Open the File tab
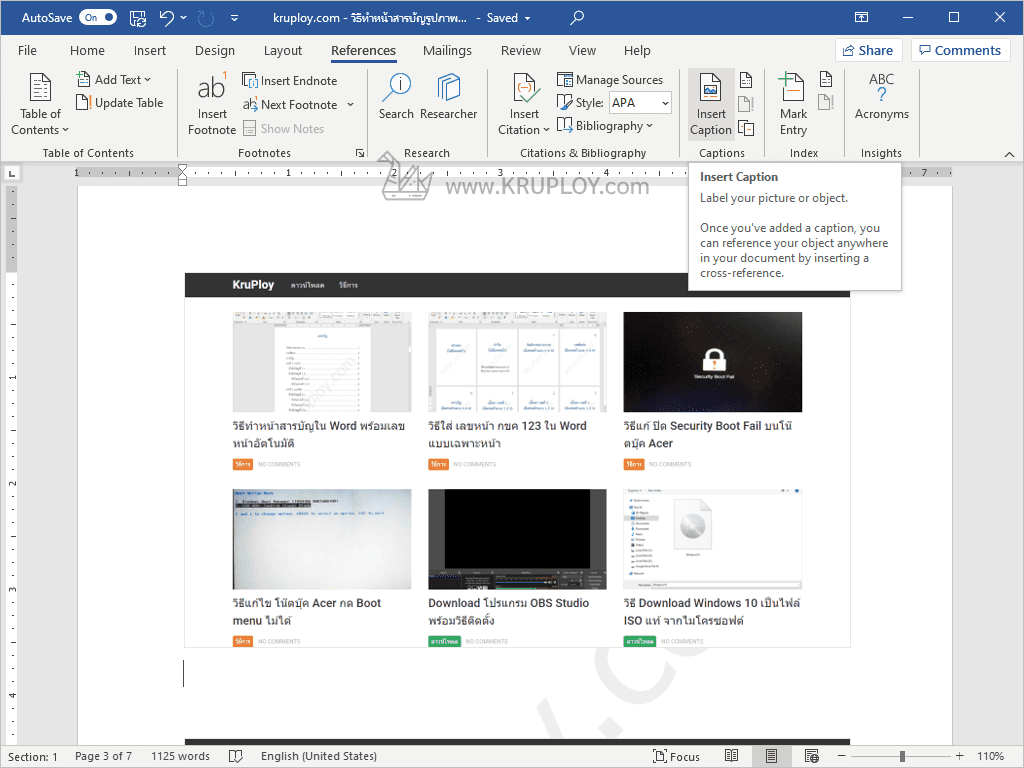 pos(27,50)
